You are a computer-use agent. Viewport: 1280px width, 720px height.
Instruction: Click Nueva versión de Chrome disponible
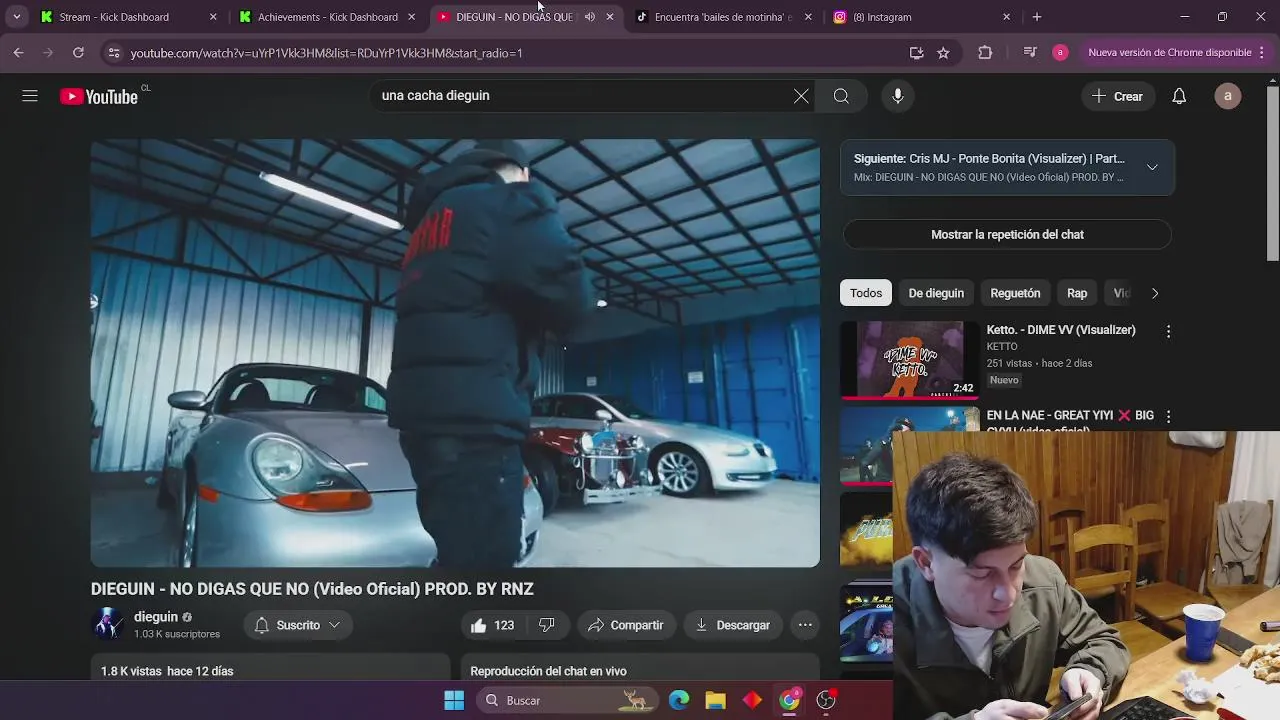tap(1169, 52)
